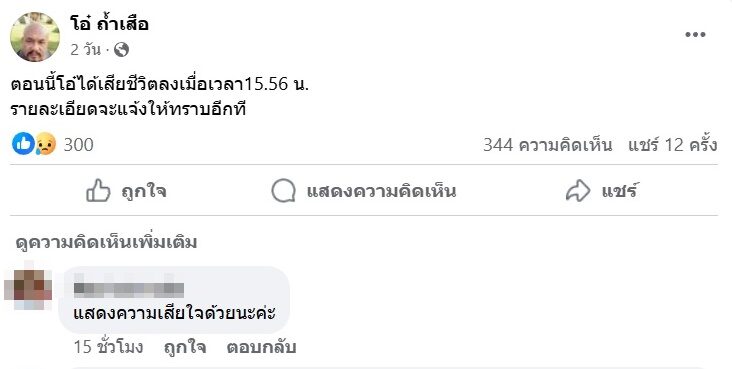Open the 344 ความคิดเห็น comments count

point(547,144)
